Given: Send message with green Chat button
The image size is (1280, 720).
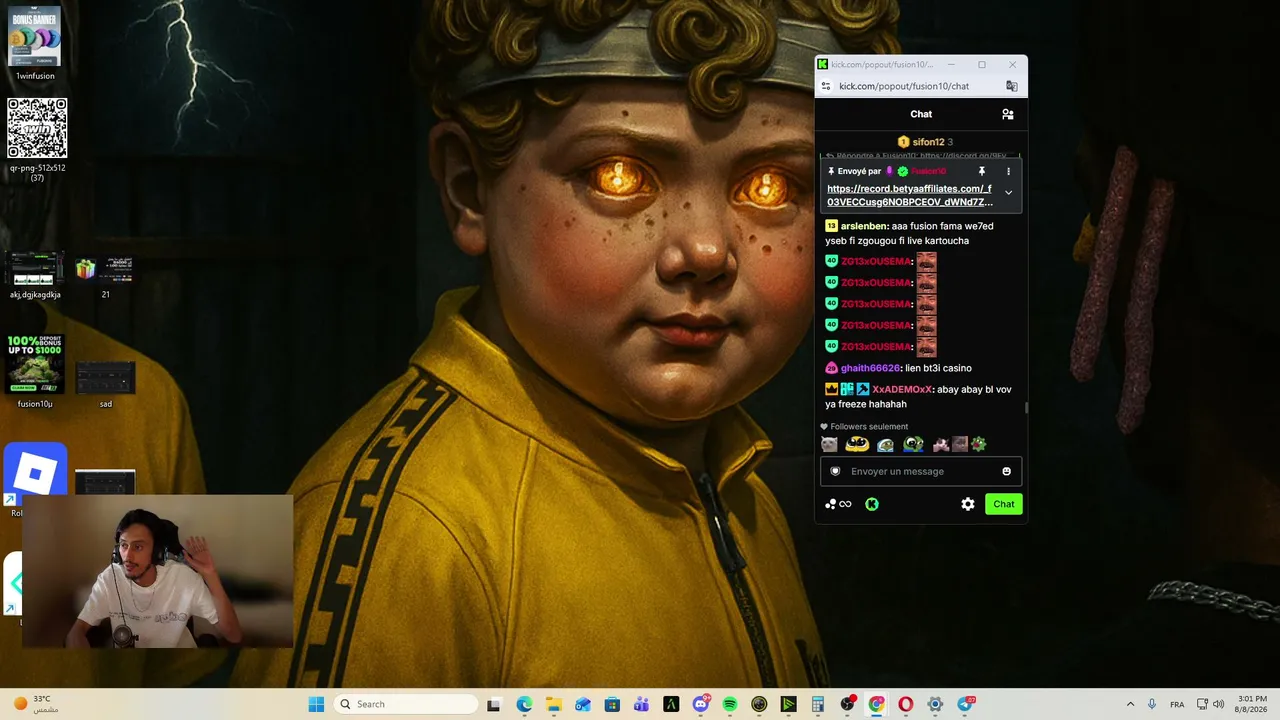Looking at the screenshot, I should [1004, 504].
